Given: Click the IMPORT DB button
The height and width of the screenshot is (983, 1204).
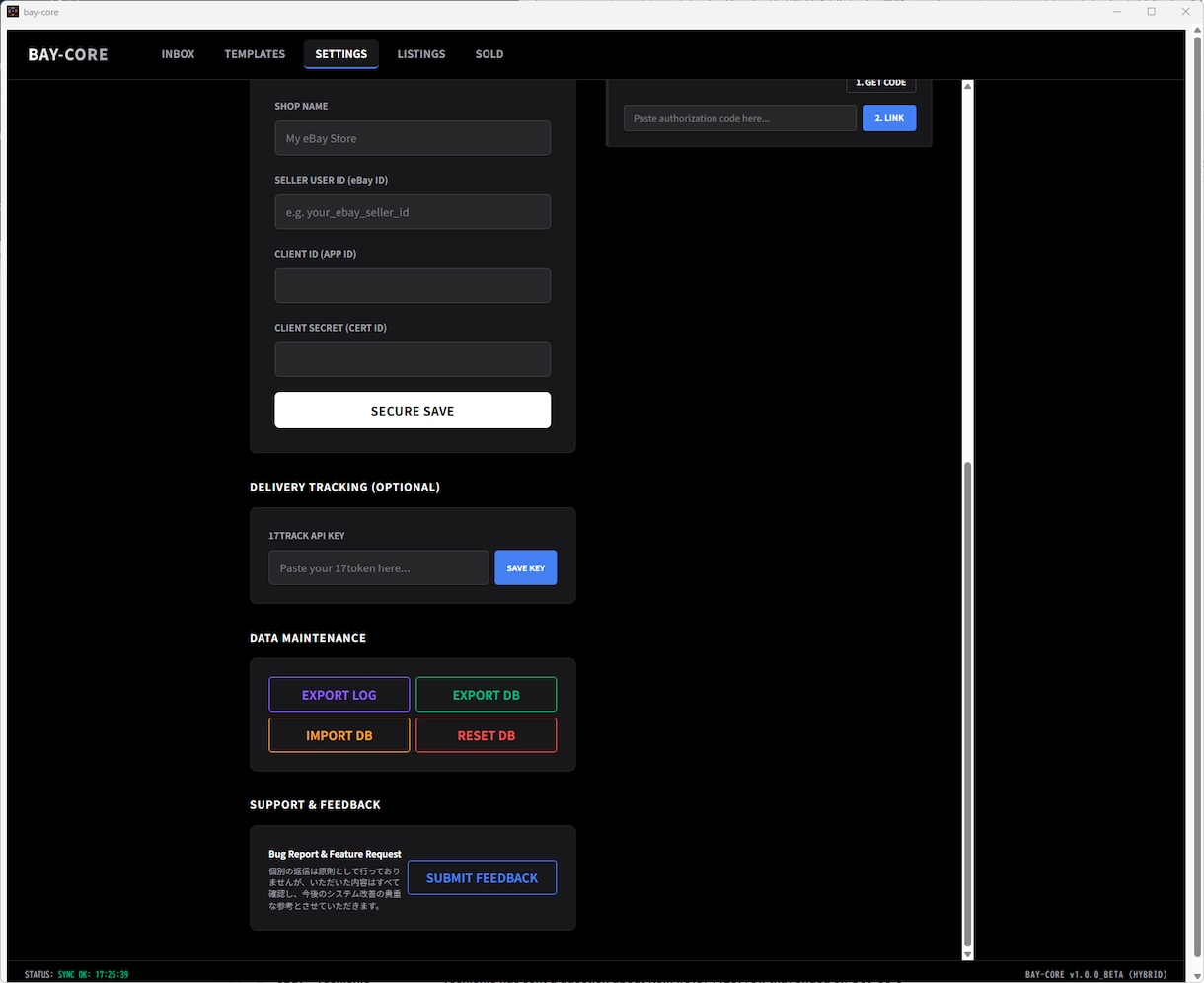Looking at the screenshot, I should click(x=339, y=735).
